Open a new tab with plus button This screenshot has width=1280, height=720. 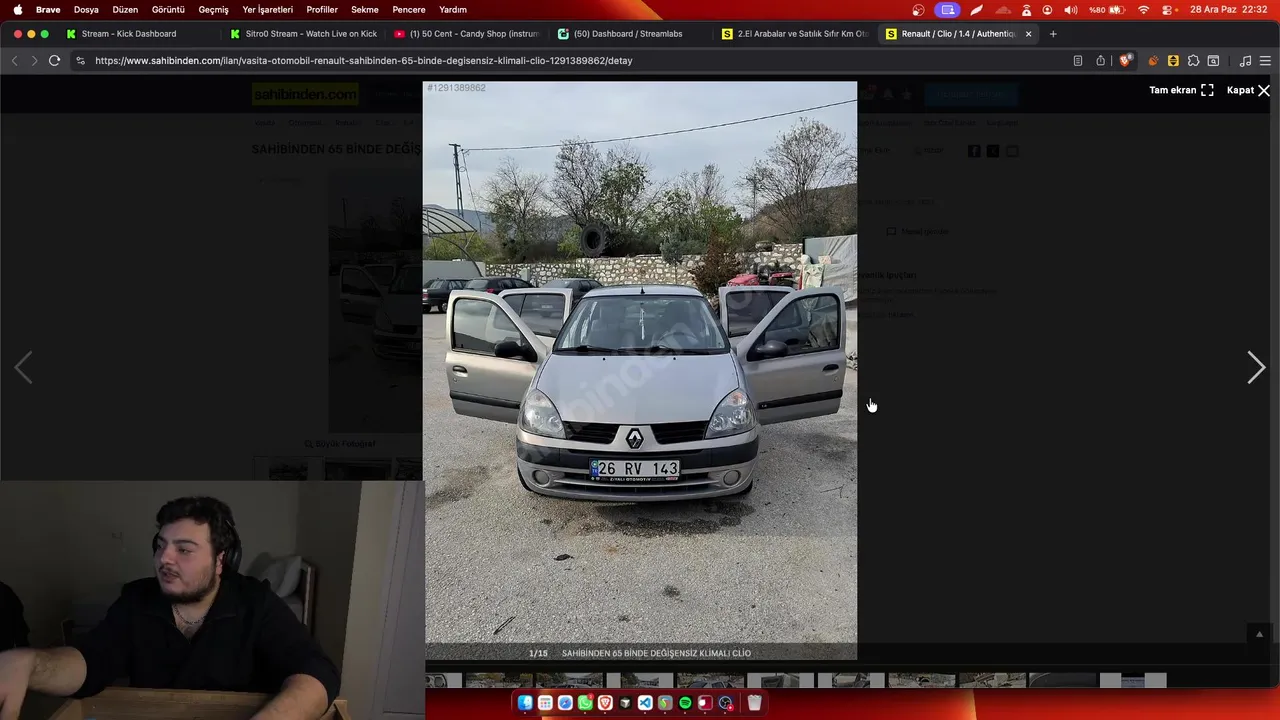(x=1053, y=34)
